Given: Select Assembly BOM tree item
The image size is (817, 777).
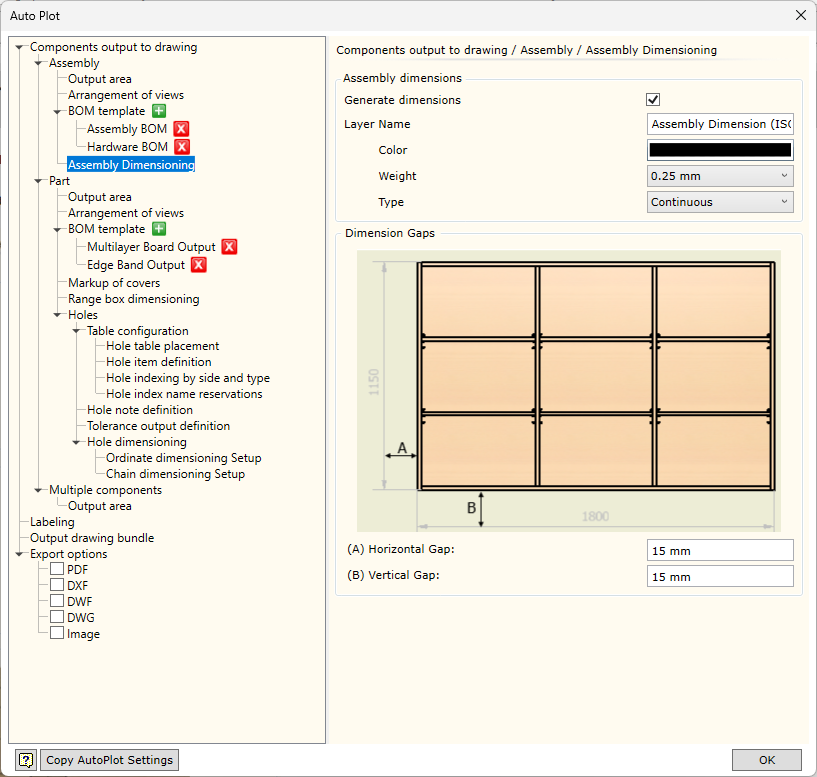Looking at the screenshot, I should [x=127, y=129].
